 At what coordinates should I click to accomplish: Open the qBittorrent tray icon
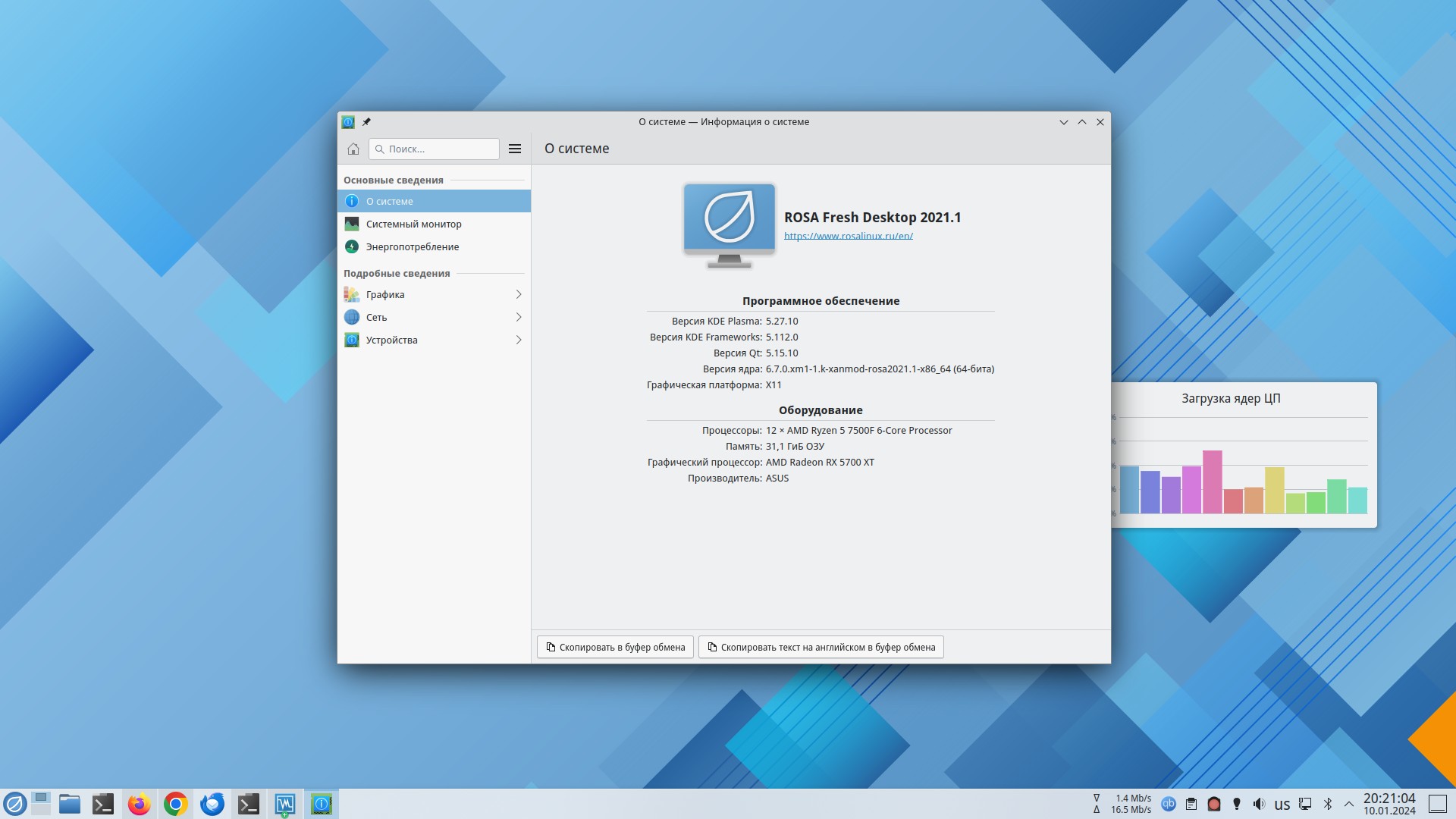point(1169,804)
